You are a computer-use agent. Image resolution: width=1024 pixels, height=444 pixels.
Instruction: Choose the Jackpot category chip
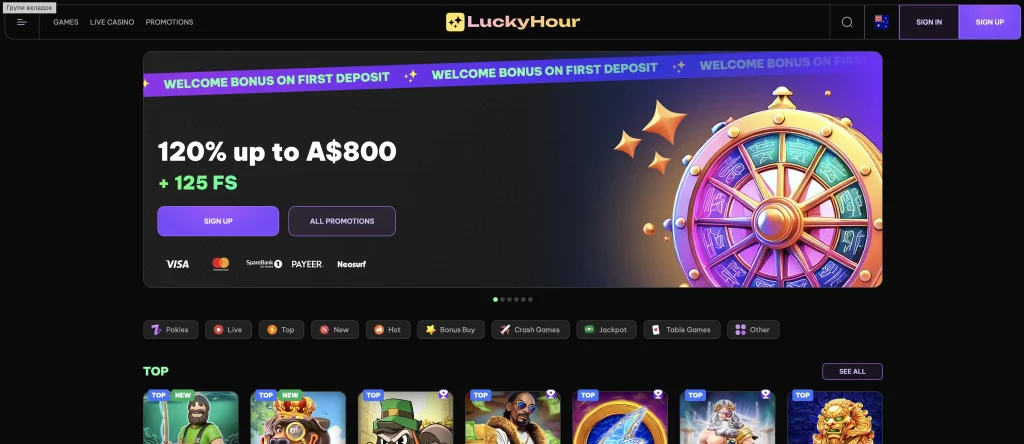(x=606, y=330)
